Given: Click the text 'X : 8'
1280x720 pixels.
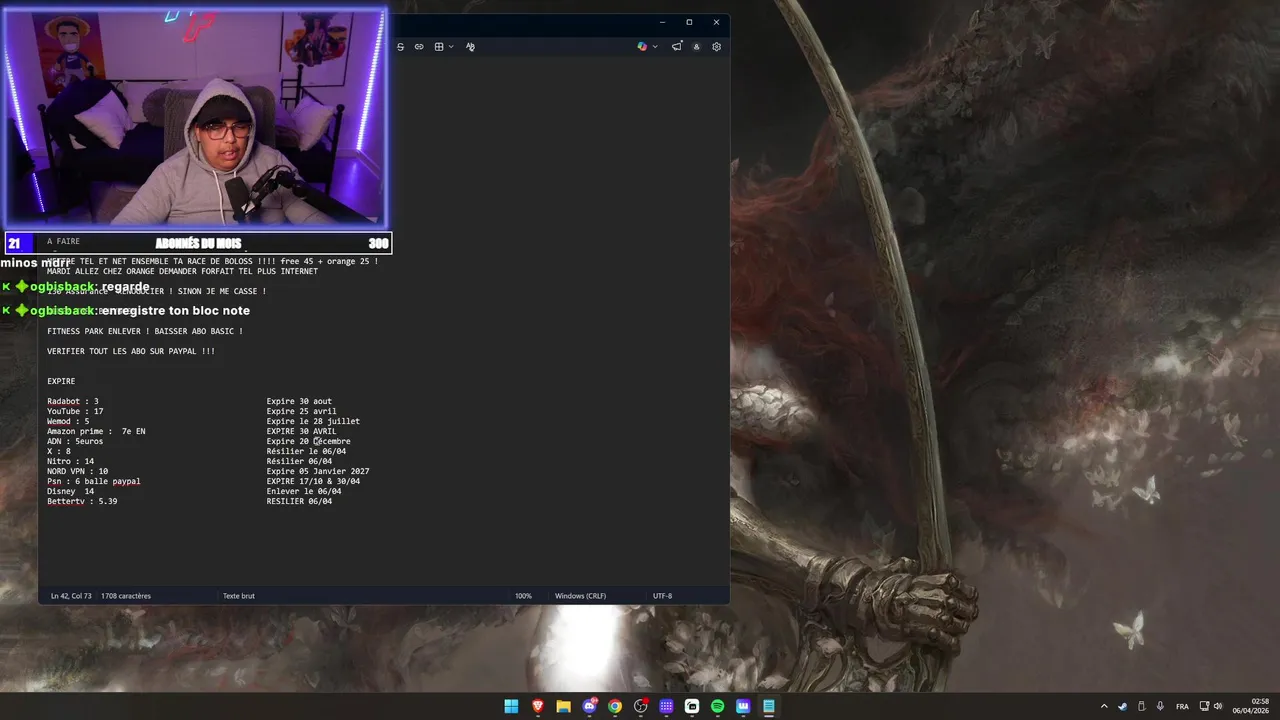Looking at the screenshot, I should coord(59,451).
